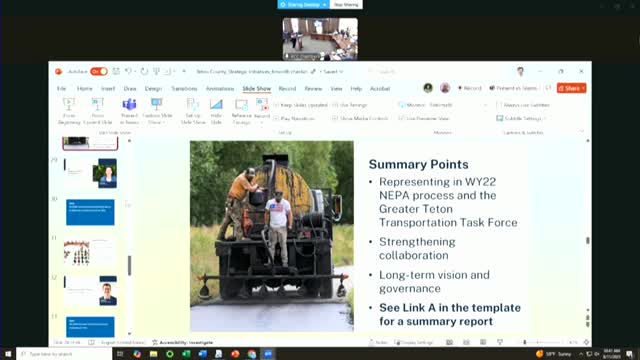Click the slide panel scrollbar thumb

129,265
